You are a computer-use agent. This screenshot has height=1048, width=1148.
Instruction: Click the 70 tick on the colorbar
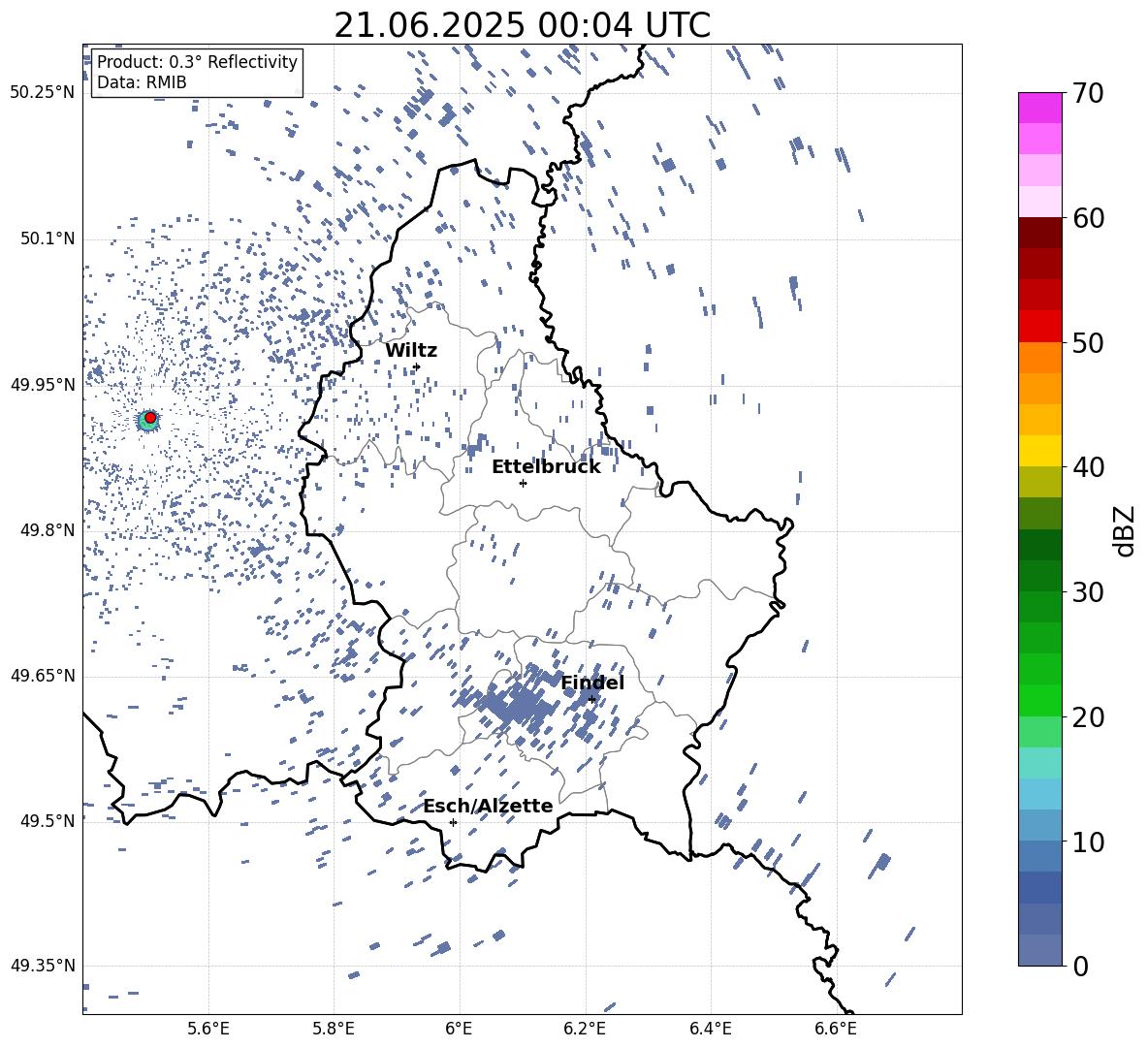click(x=1088, y=93)
